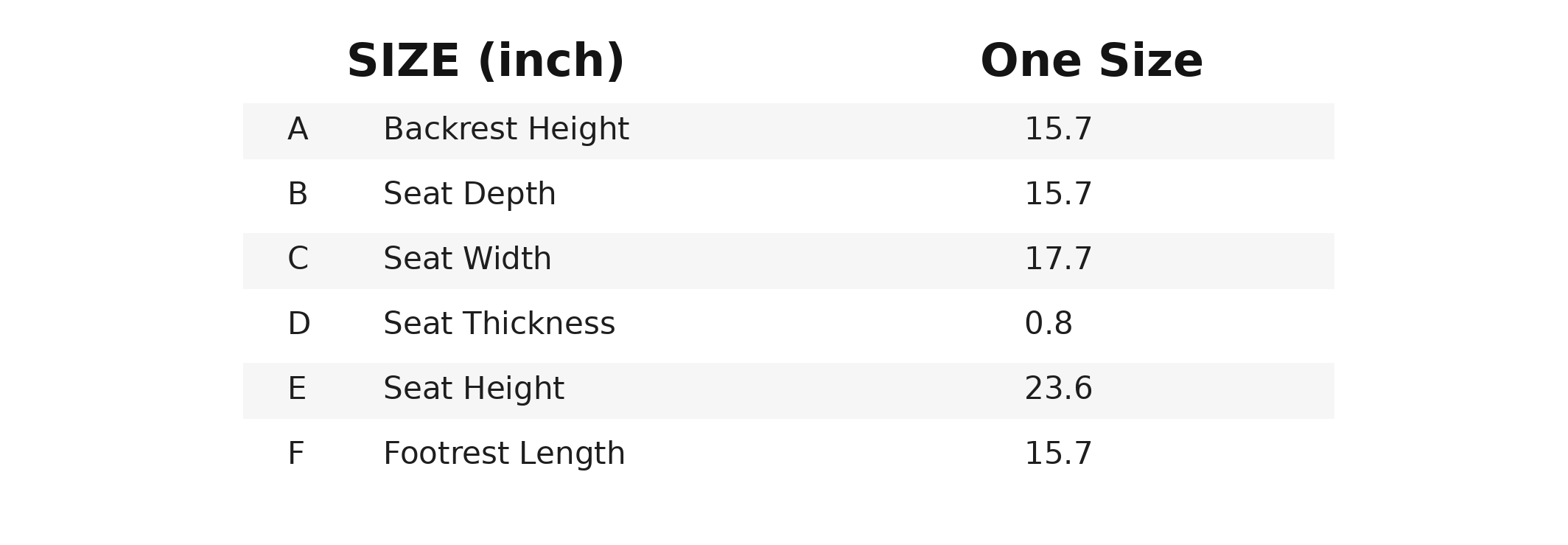Click Seat Depth value 15.7
Image resolution: width=1568 pixels, height=545 pixels.
coord(1058,195)
